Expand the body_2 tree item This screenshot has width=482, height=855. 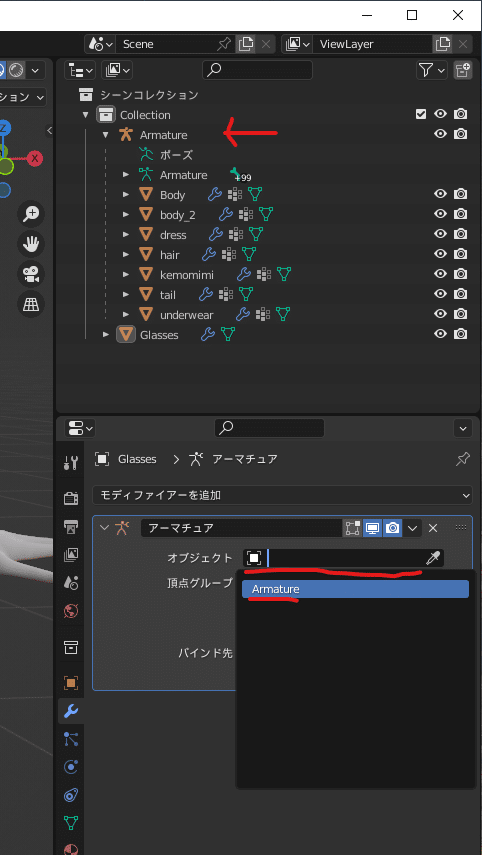(x=126, y=215)
